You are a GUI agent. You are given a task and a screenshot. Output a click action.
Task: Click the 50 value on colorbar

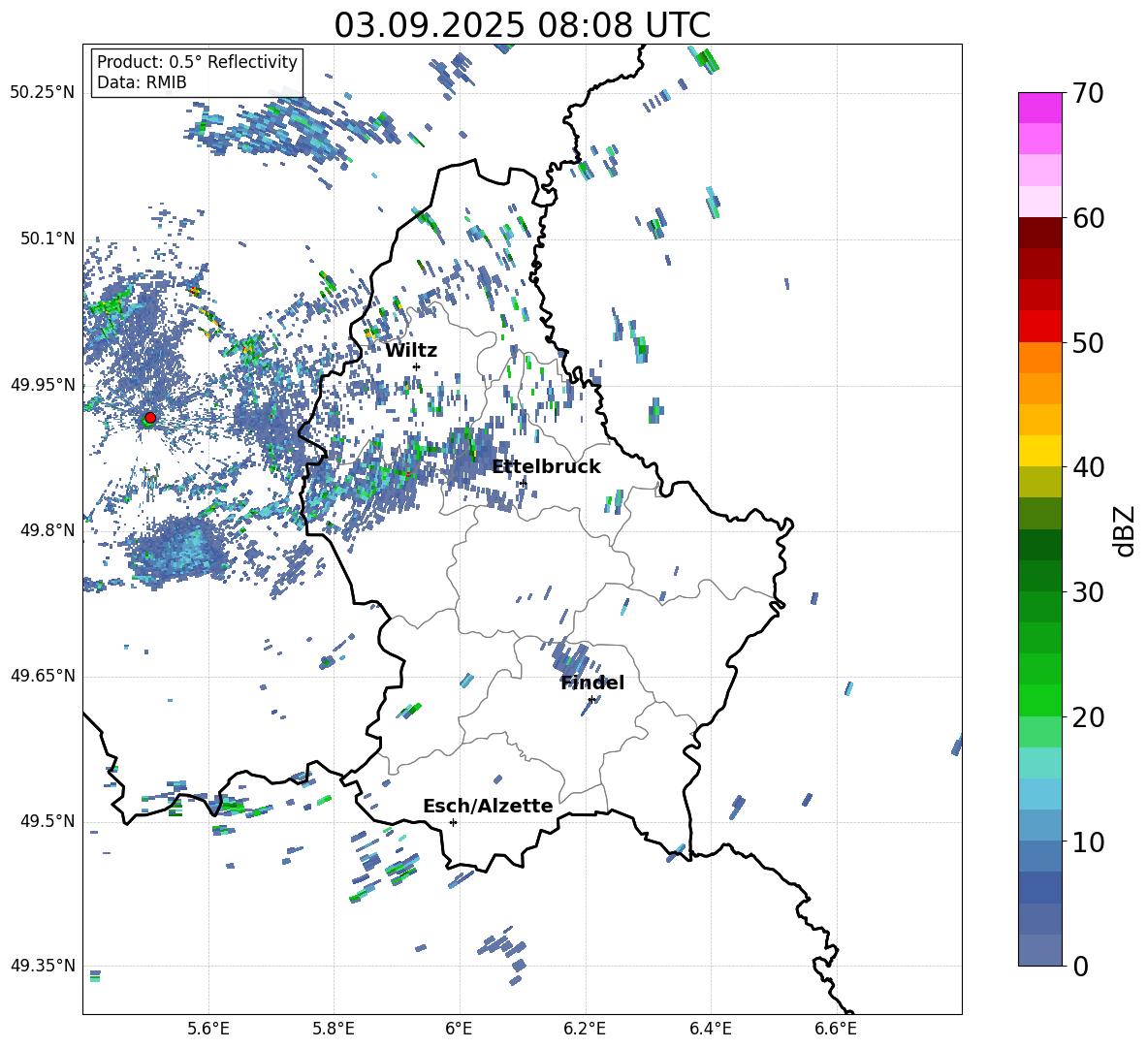coord(1088,343)
